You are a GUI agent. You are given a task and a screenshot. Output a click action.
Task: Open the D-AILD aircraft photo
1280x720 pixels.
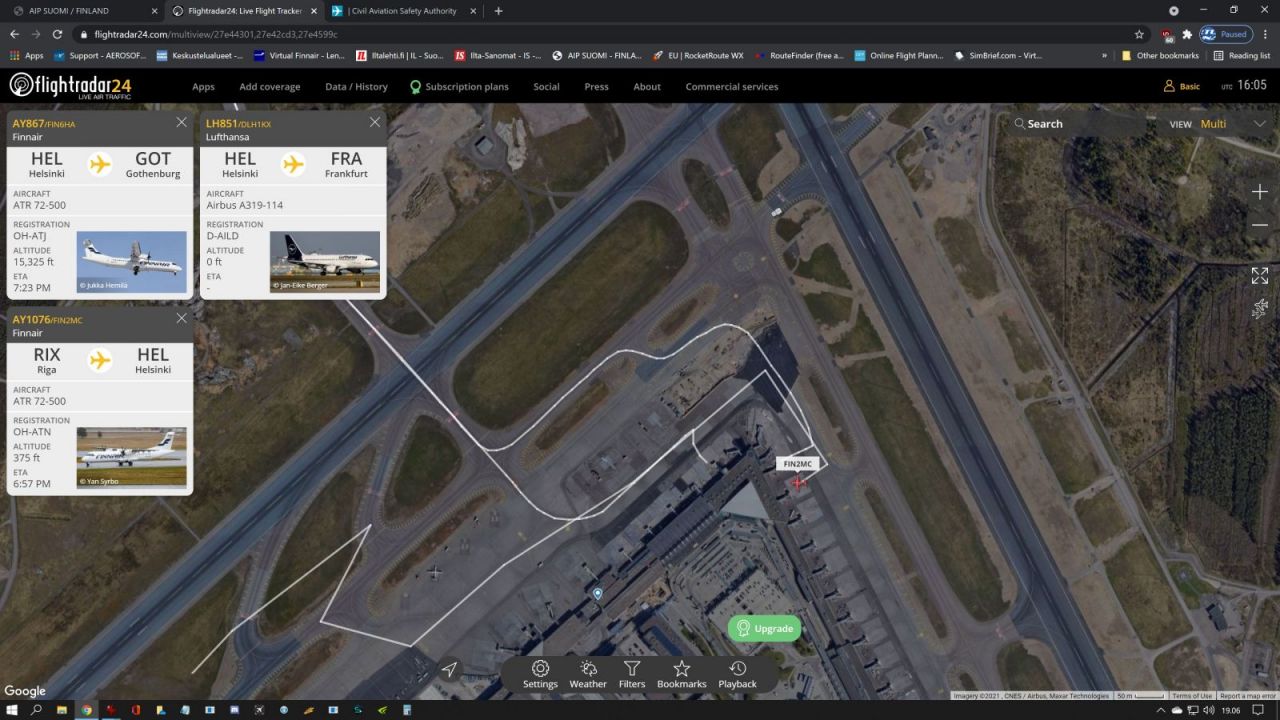click(325, 262)
